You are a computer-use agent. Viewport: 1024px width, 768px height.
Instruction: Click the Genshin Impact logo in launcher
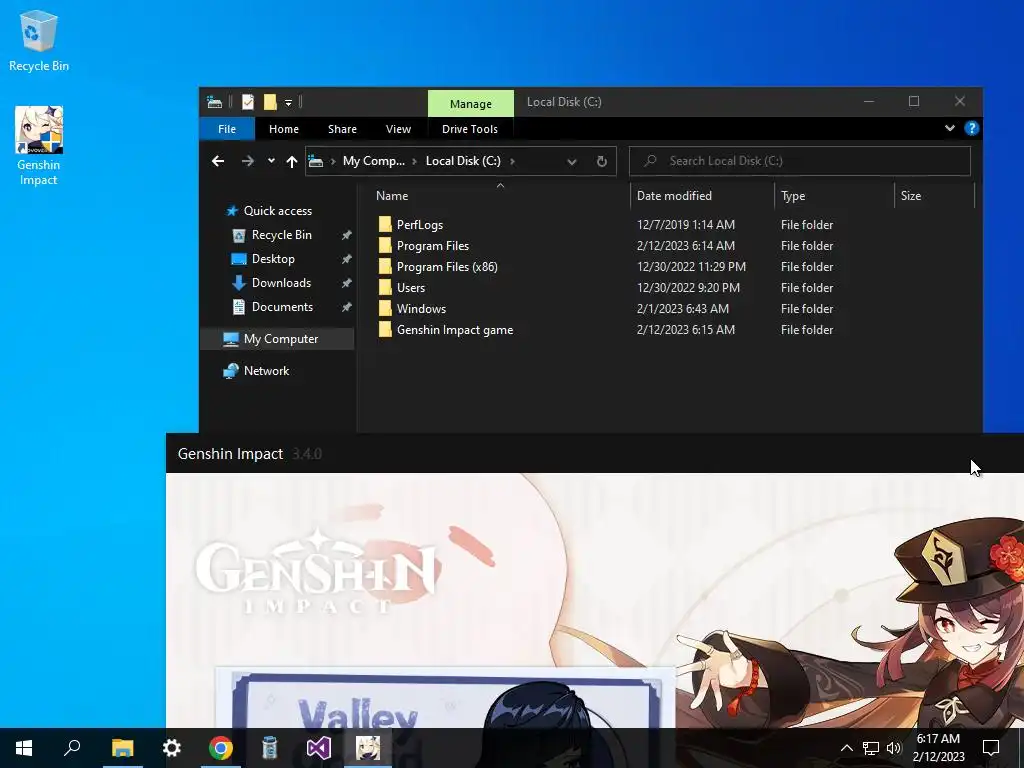click(316, 571)
